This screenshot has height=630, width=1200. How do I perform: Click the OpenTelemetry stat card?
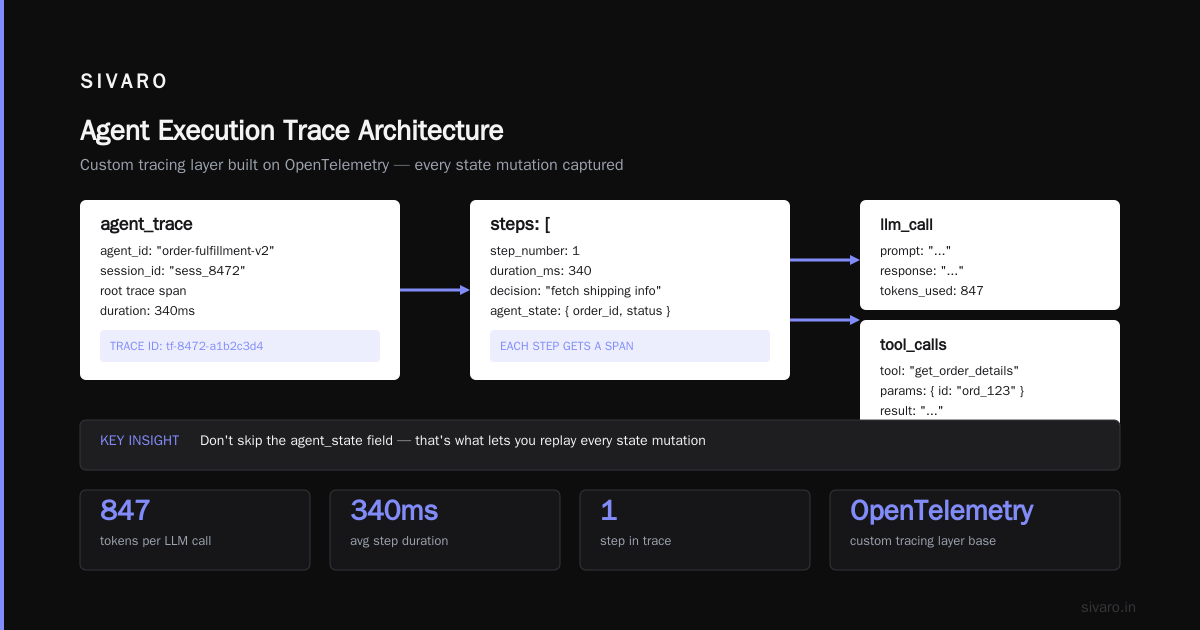975,530
